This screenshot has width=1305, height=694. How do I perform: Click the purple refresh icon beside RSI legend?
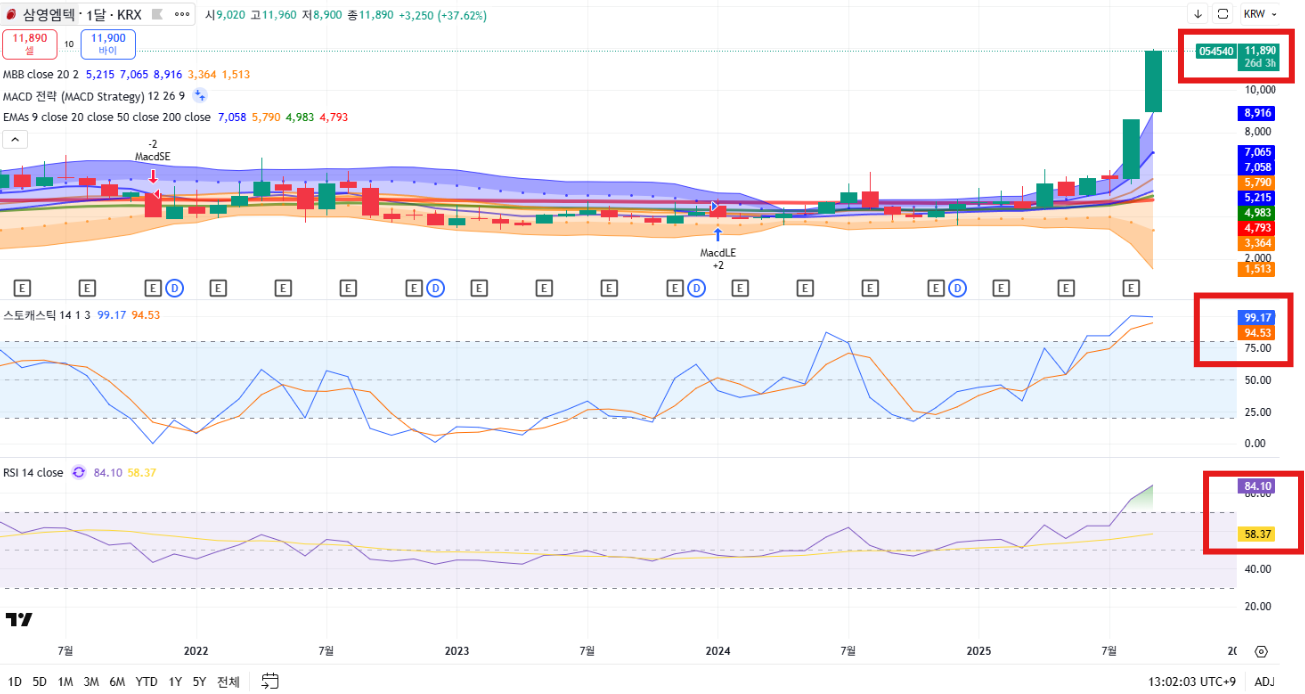78,473
